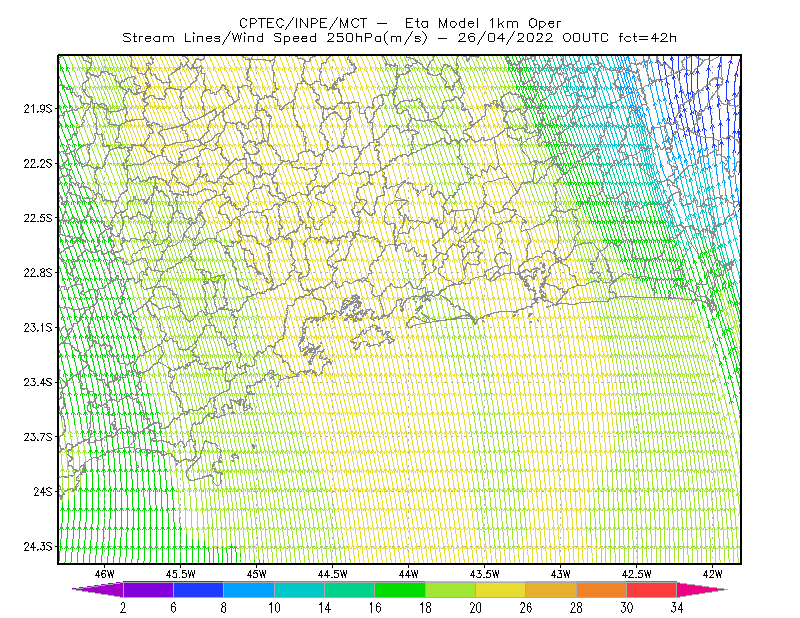Click the chart title 'CPTEC/INPE/MCT'
800x618 pixels.
tap(303, 23)
